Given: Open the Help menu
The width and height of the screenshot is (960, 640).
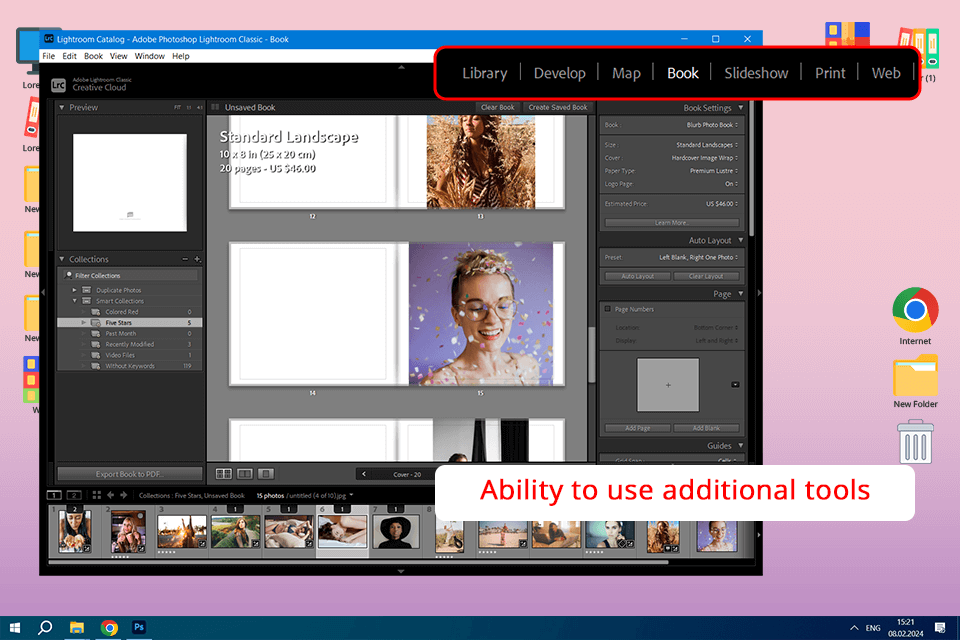Looking at the screenshot, I should [181, 56].
